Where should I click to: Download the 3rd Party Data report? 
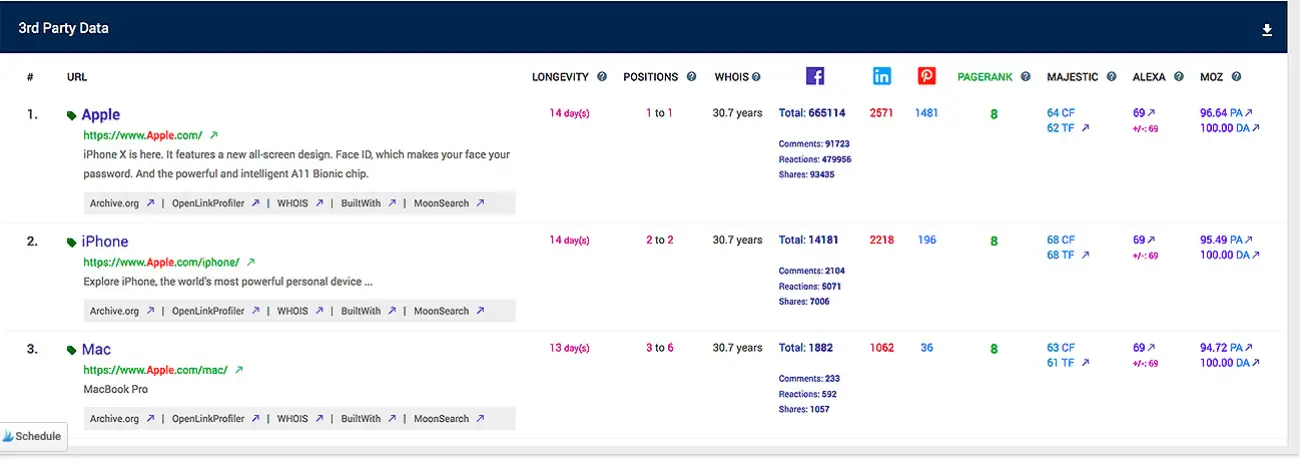[x=1267, y=30]
